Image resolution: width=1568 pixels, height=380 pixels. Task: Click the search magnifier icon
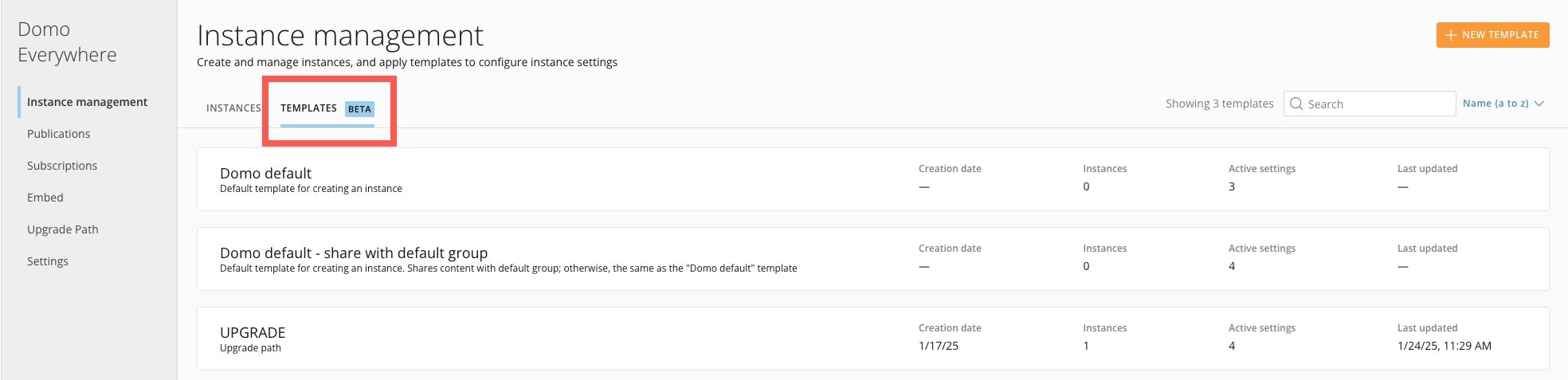click(1296, 104)
